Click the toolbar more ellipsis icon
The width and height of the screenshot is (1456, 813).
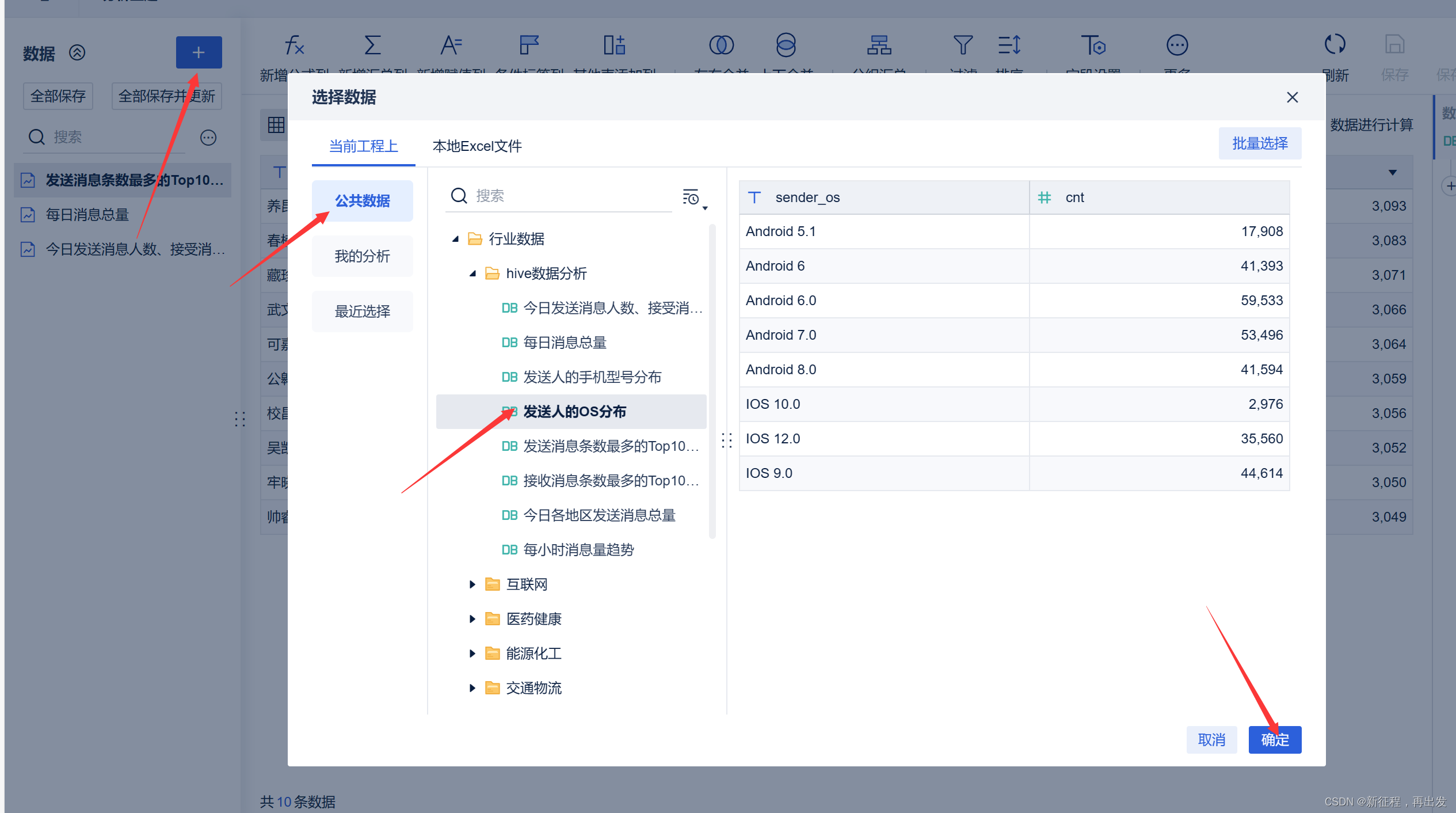tap(1177, 45)
